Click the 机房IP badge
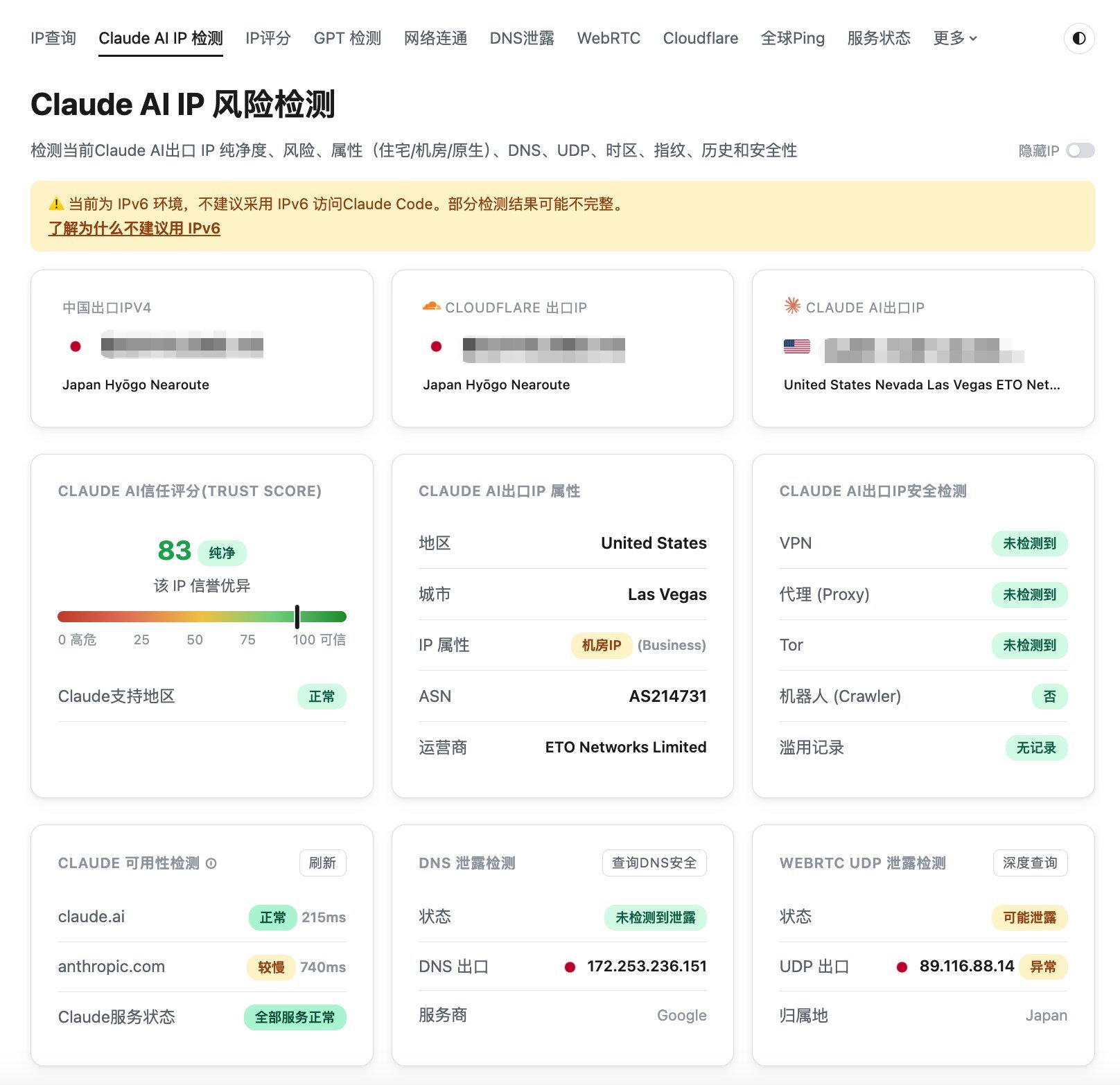Image resolution: width=1120 pixels, height=1085 pixels. pyautogui.click(x=601, y=645)
